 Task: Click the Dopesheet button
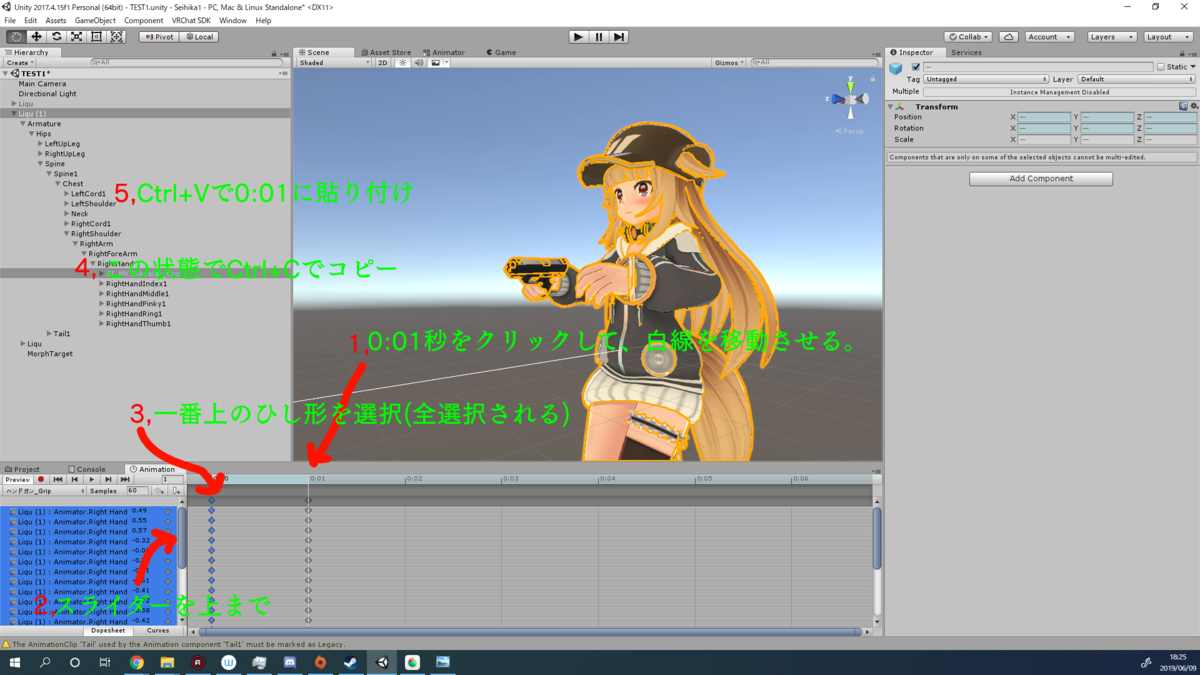click(109, 631)
